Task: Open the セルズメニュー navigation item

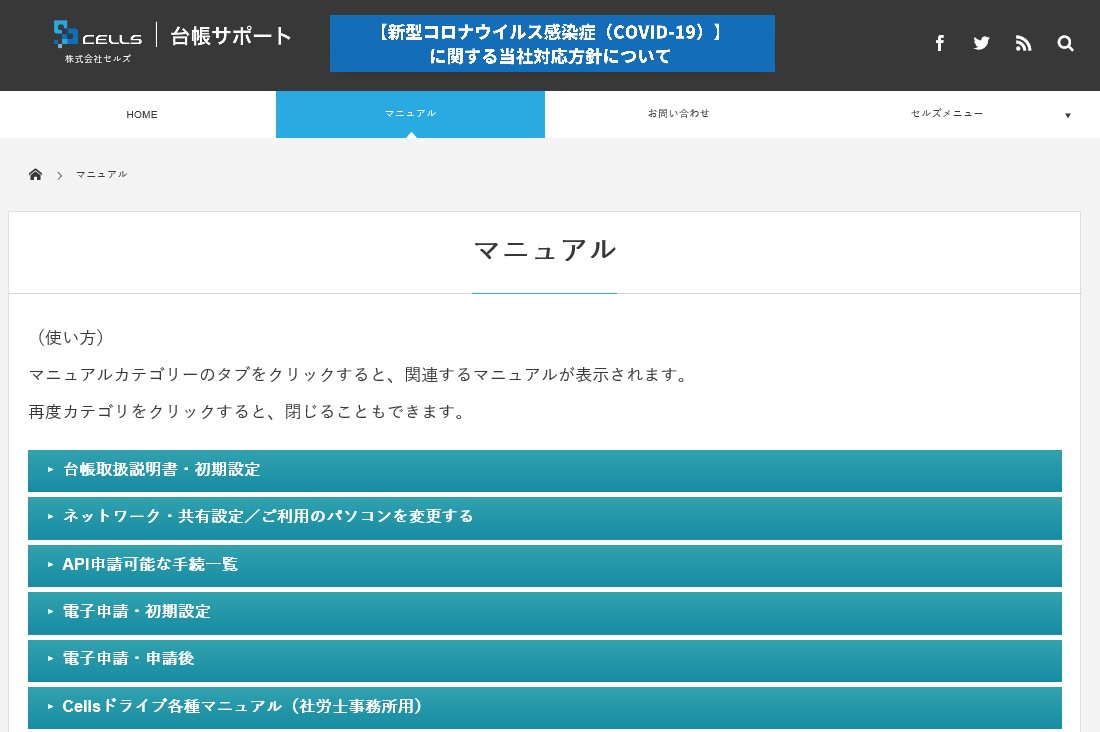Action: tap(947, 114)
